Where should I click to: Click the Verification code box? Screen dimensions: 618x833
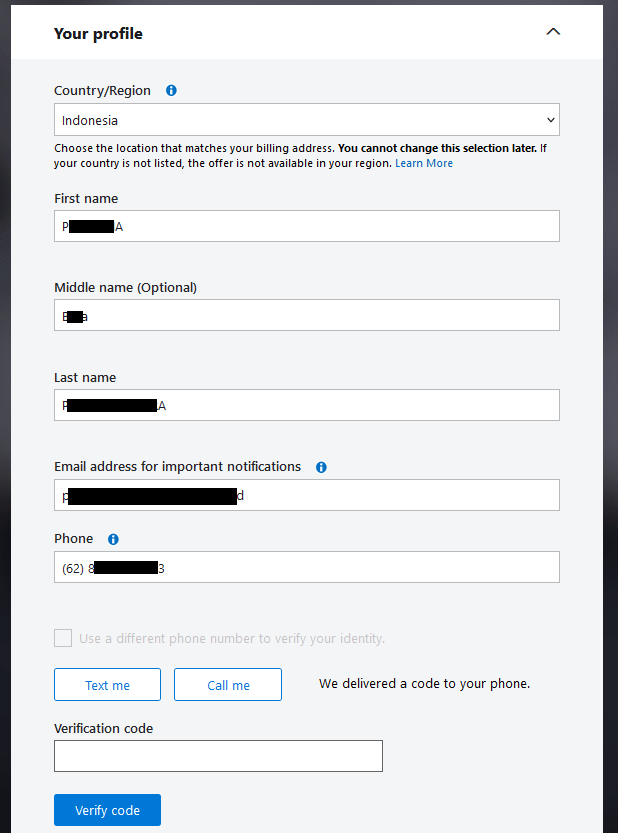[x=218, y=756]
